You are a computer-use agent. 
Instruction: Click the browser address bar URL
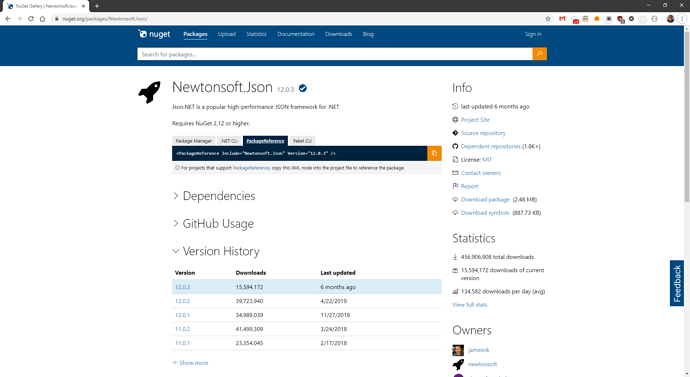105,19
